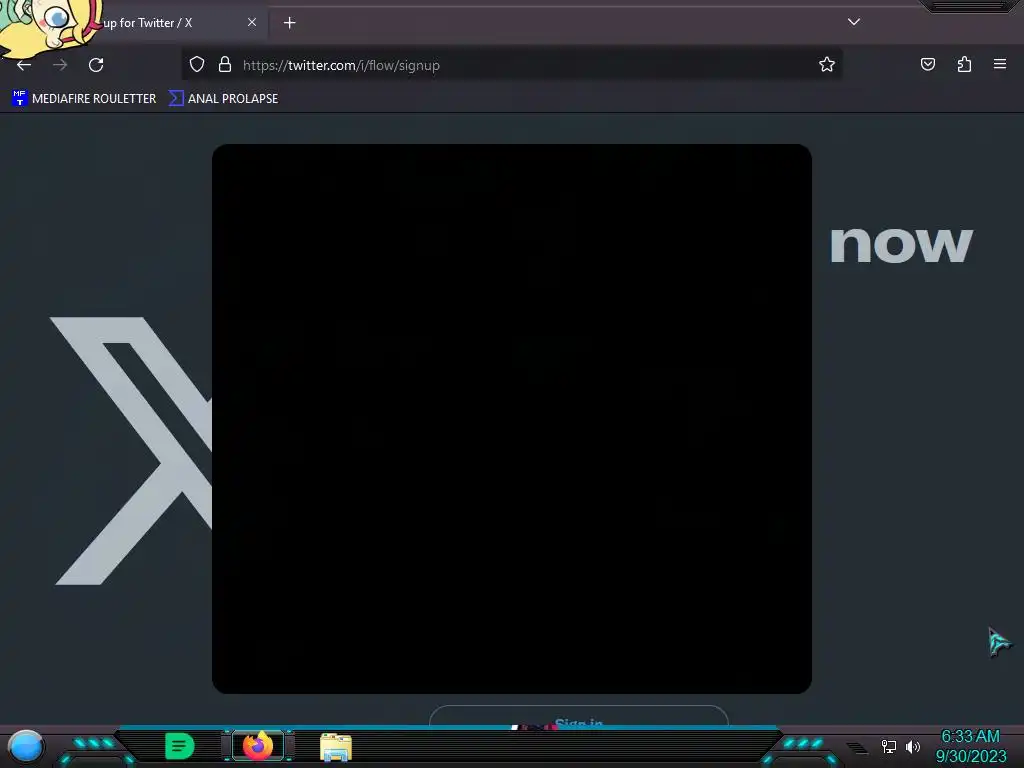Open the Extensions puzzle icon
Image resolution: width=1024 pixels, height=768 pixels.
click(x=964, y=64)
